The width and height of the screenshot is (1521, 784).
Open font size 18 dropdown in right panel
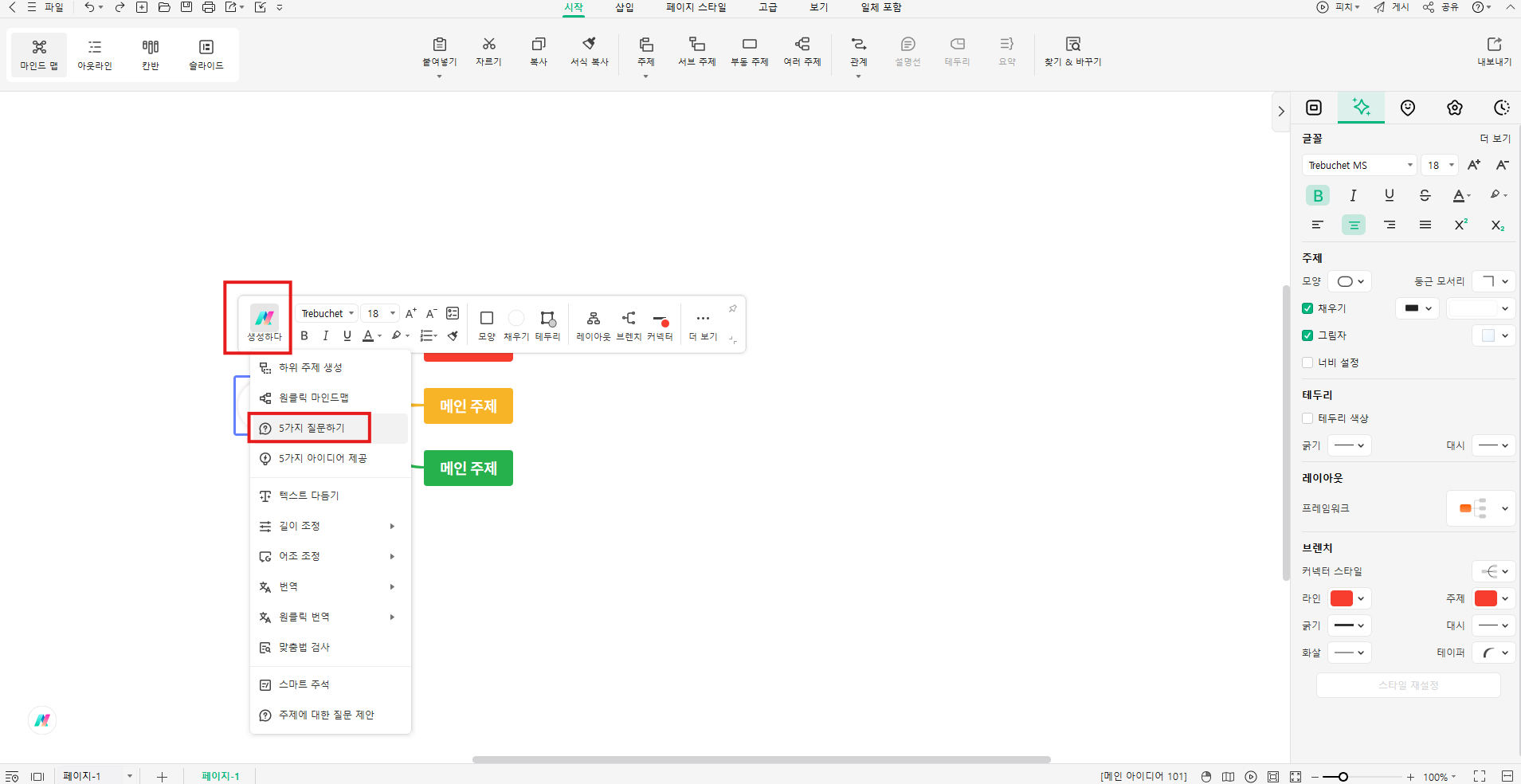click(x=1441, y=165)
